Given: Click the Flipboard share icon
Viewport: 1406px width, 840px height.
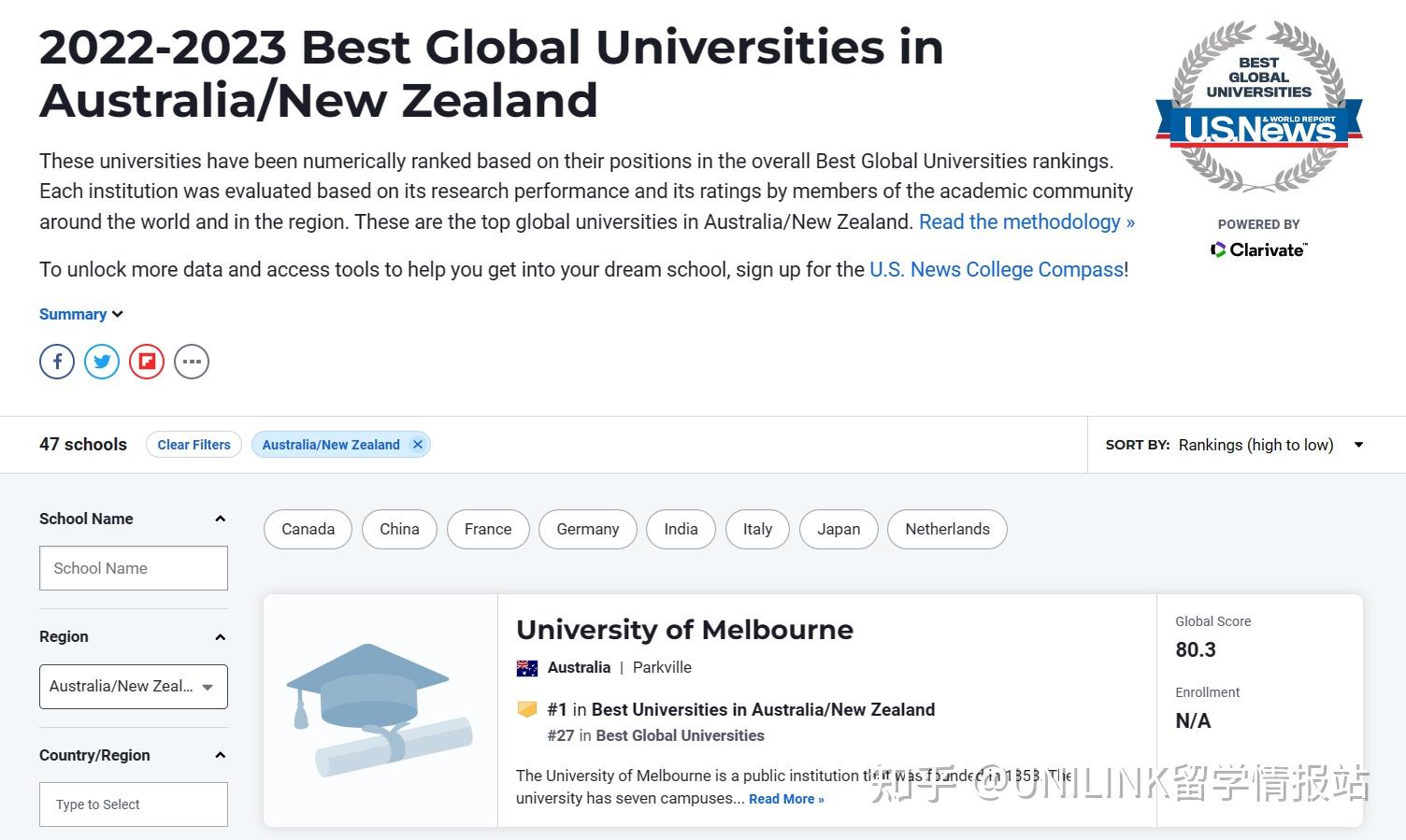Looking at the screenshot, I should click(147, 361).
